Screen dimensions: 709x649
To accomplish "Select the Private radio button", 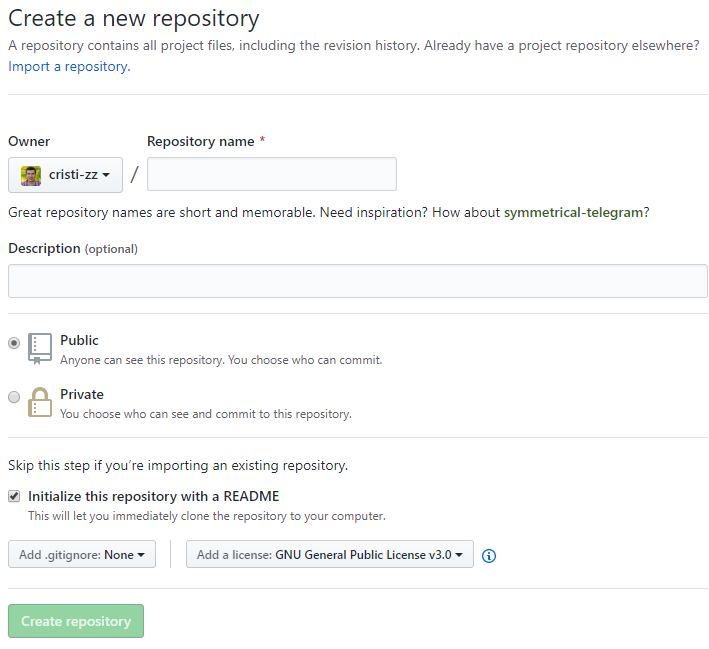I will tap(14, 397).
